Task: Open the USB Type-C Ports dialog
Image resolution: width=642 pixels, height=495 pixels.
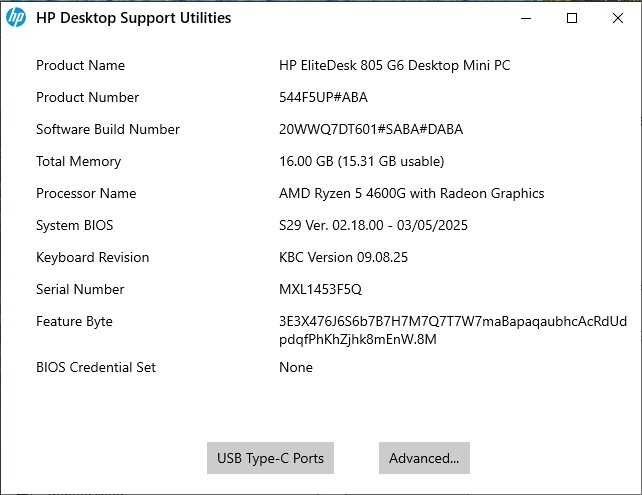Action: click(x=270, y=458)
